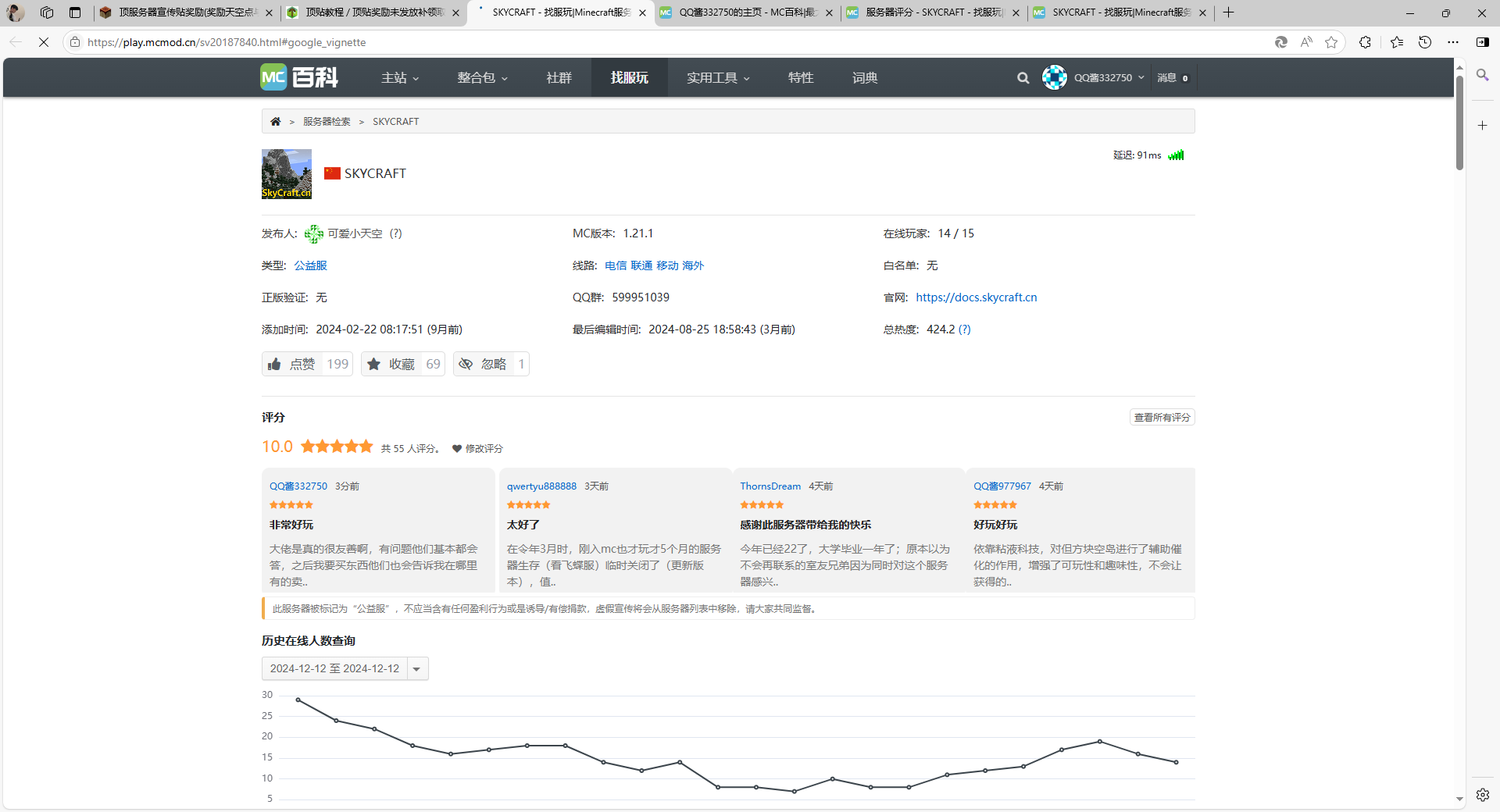Open reviewer qwertyu888888 profile link

[541, 486]
